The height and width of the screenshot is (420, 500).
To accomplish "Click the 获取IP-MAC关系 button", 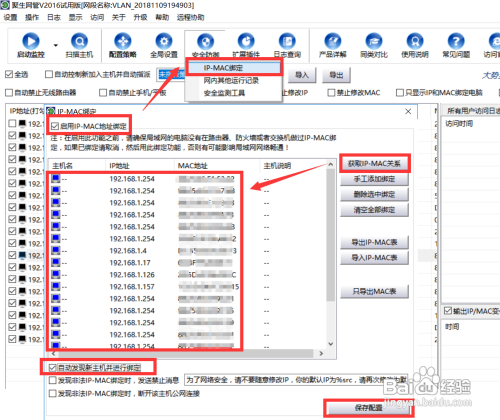I will click(x=374, y=163).
